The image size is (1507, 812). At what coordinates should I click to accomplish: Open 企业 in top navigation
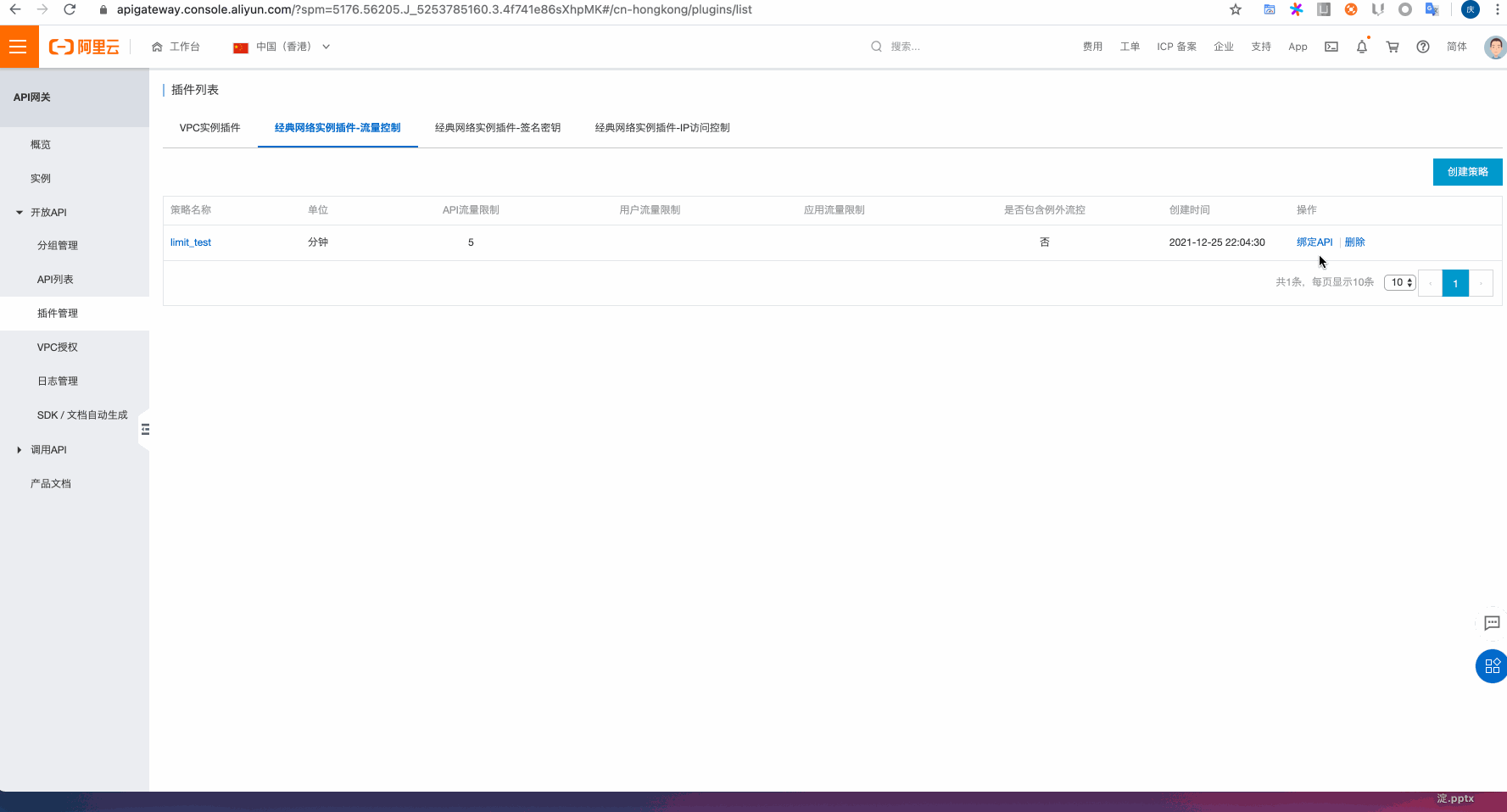coord(1224,47)
